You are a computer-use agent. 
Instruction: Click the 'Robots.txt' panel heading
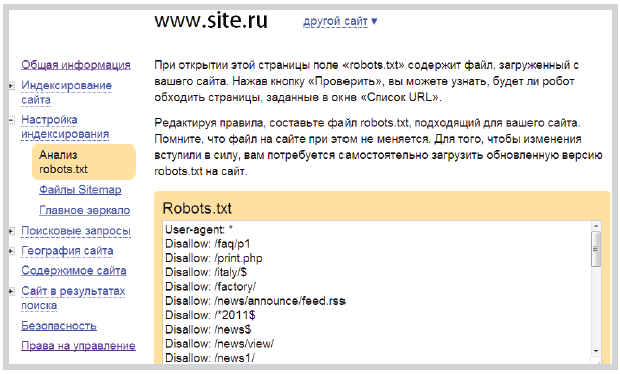(197, 208)
